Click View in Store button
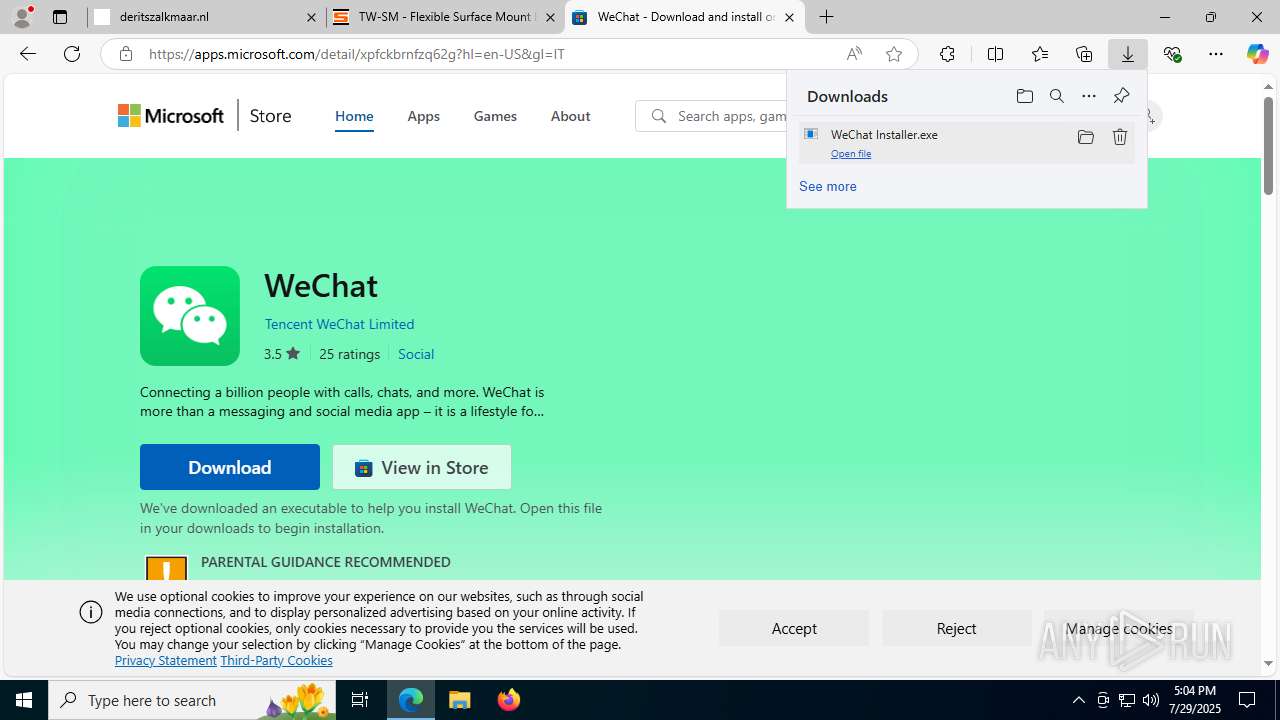Viewport: 1280px width, 720px height. [422, 467]
